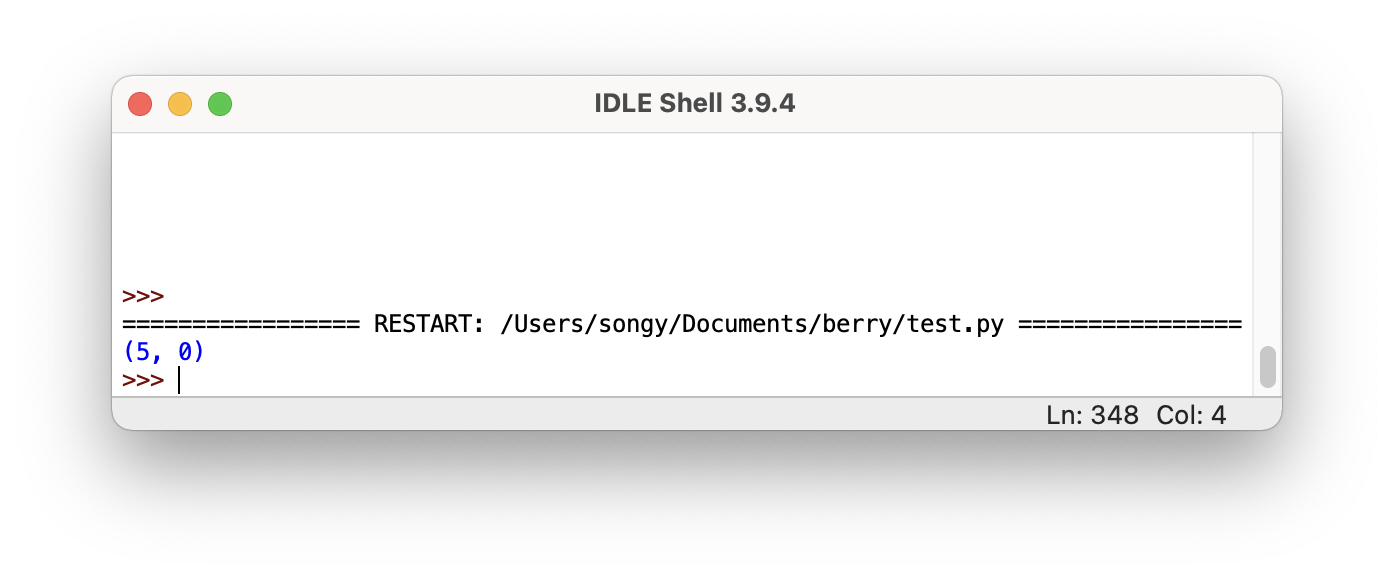Click the Ln: 348 status indicator
The image size is (1394, 578).
tap(1092, 414)
